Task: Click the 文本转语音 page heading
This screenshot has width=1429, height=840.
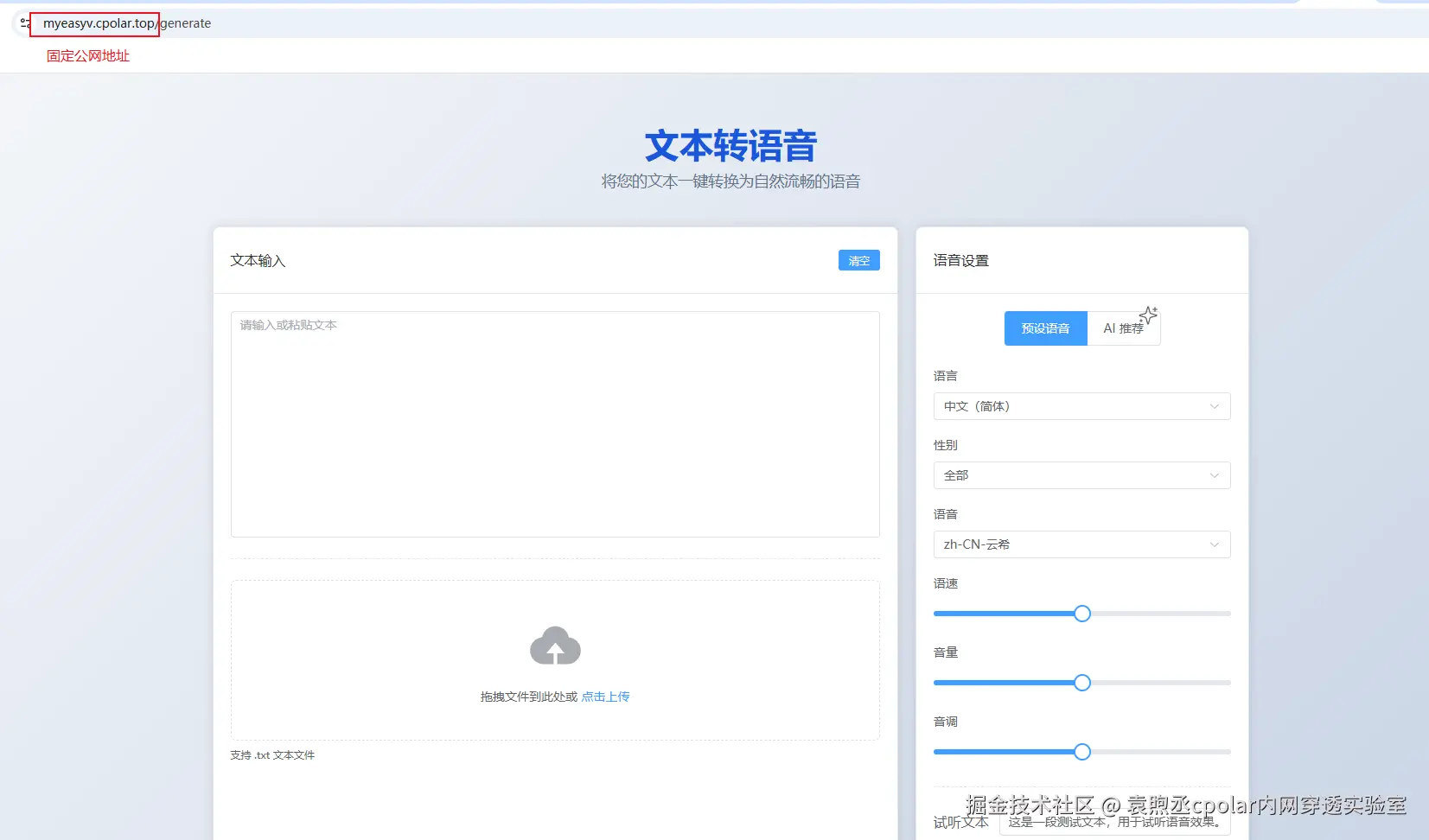Action: [730, 146]
